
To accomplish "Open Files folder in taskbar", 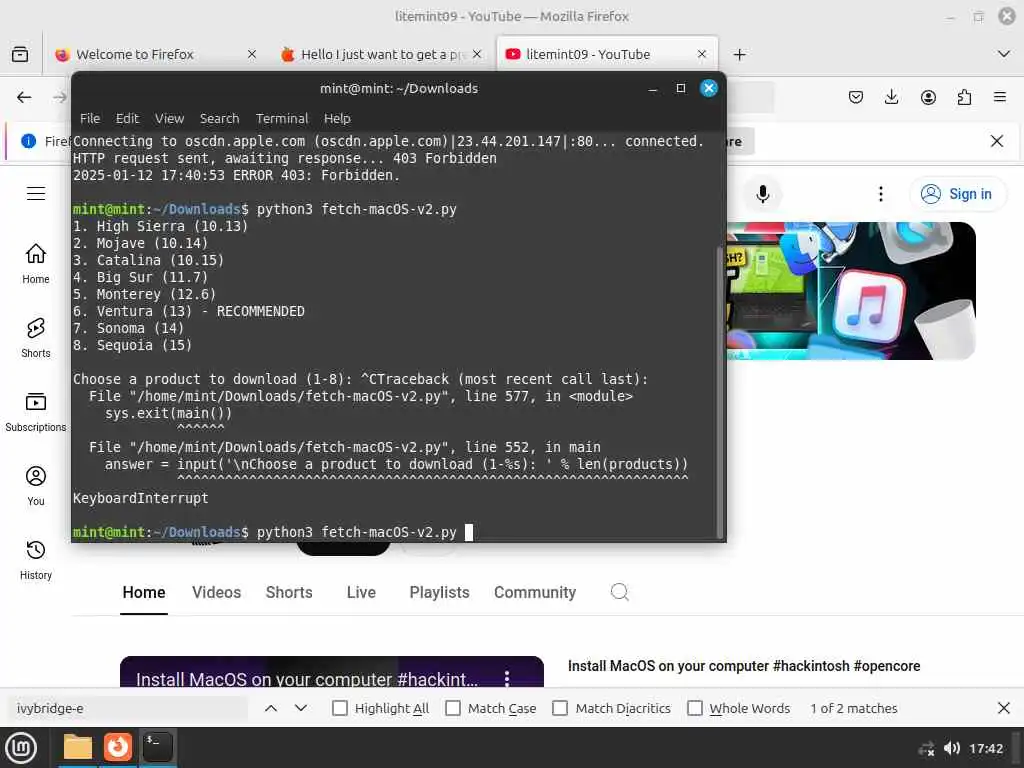I will [x=78, y=747].
